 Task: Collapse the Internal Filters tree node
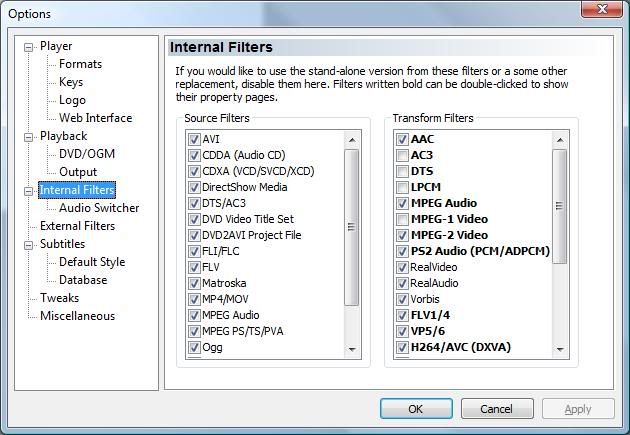pyautogui.click(x=29, y=191)
